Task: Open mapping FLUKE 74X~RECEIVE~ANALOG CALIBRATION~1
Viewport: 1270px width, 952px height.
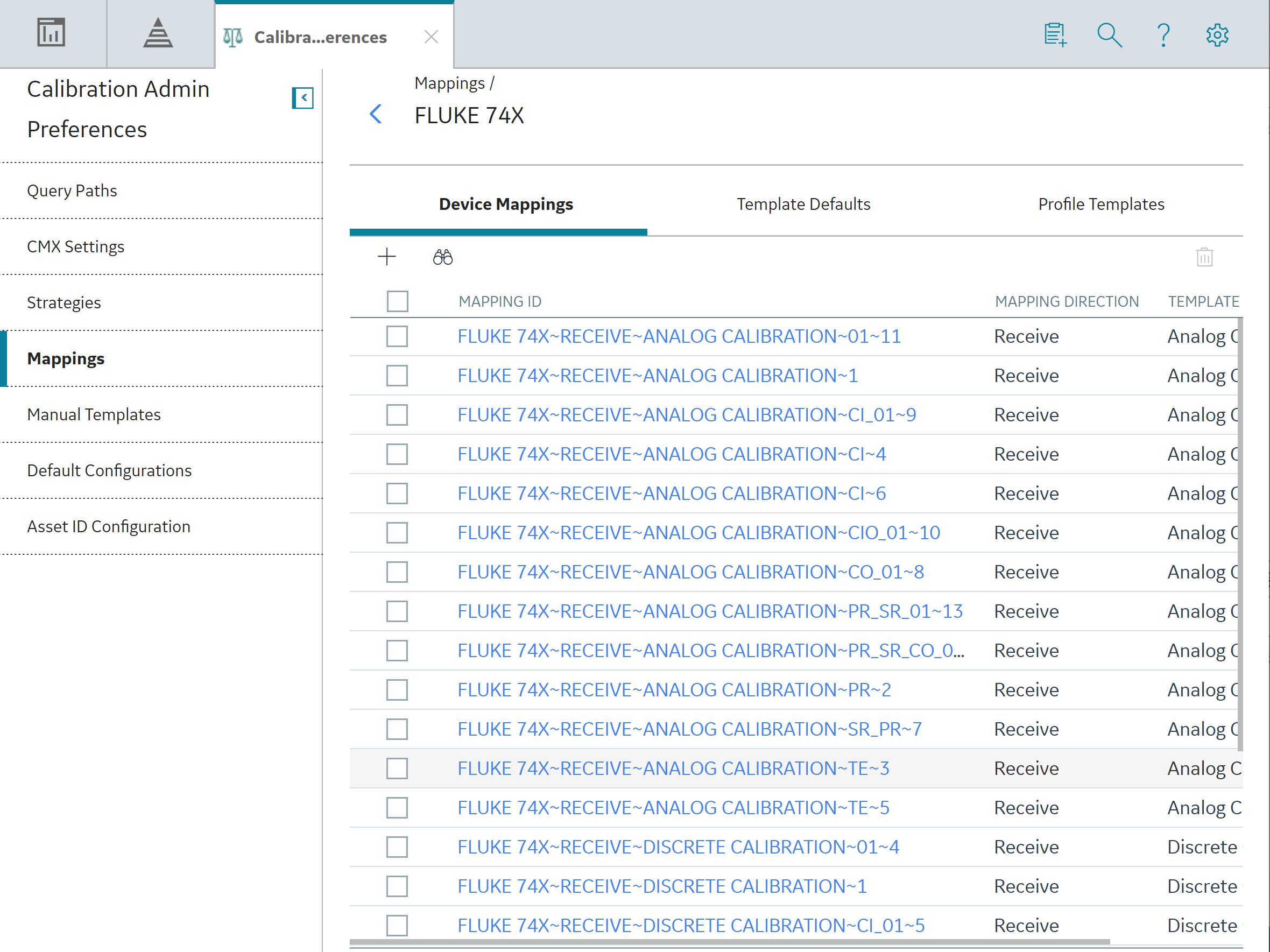Action: [658, 376]
